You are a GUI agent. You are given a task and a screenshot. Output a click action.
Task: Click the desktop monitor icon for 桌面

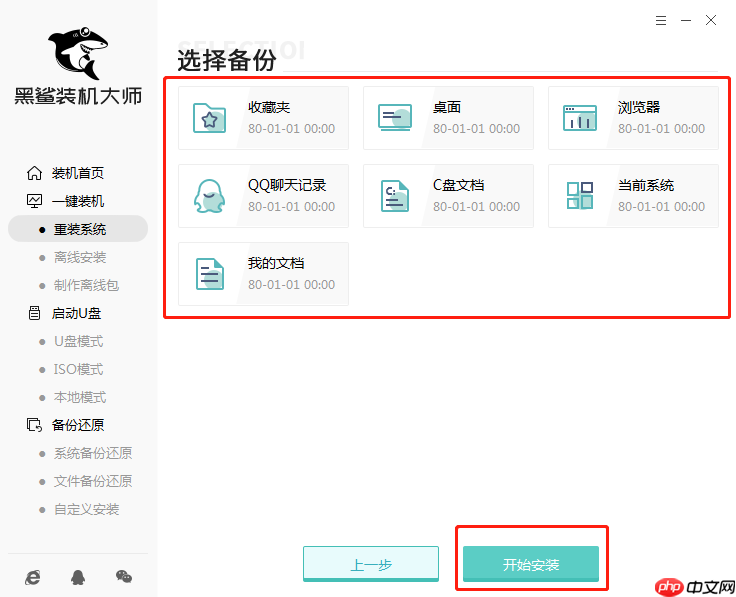(x=395, y=117)
